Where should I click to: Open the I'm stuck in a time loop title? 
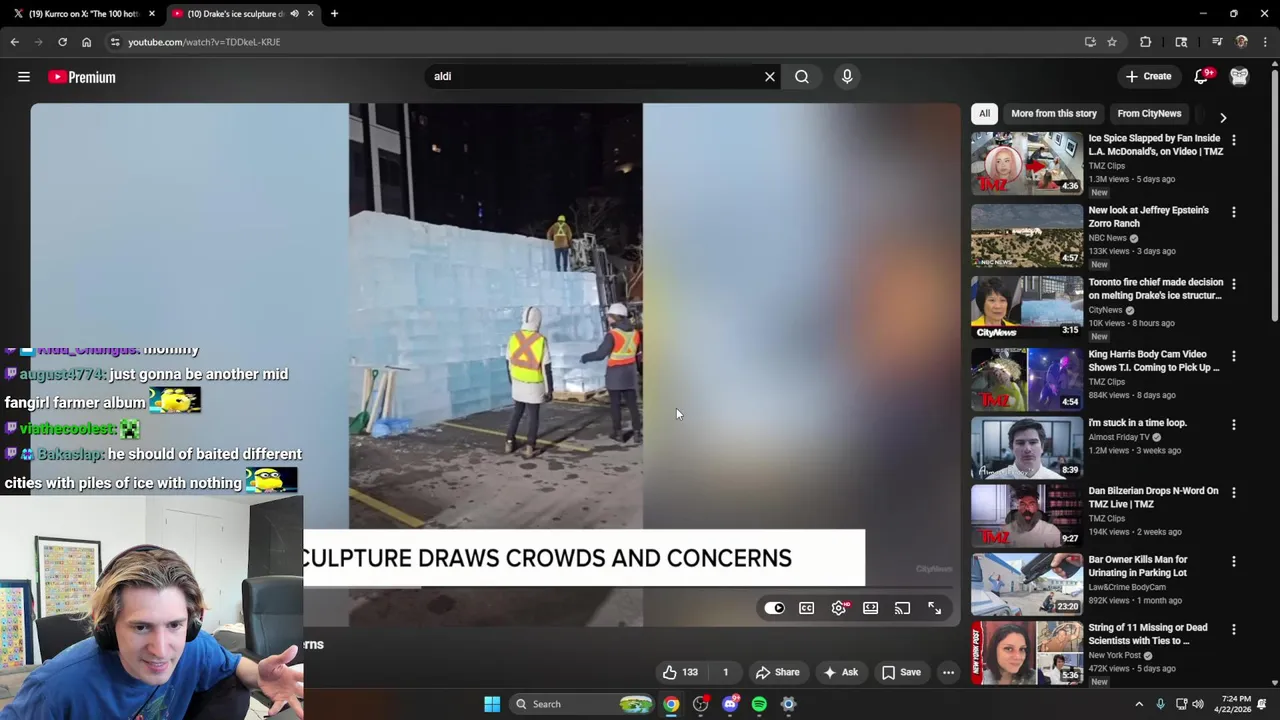1138,423
